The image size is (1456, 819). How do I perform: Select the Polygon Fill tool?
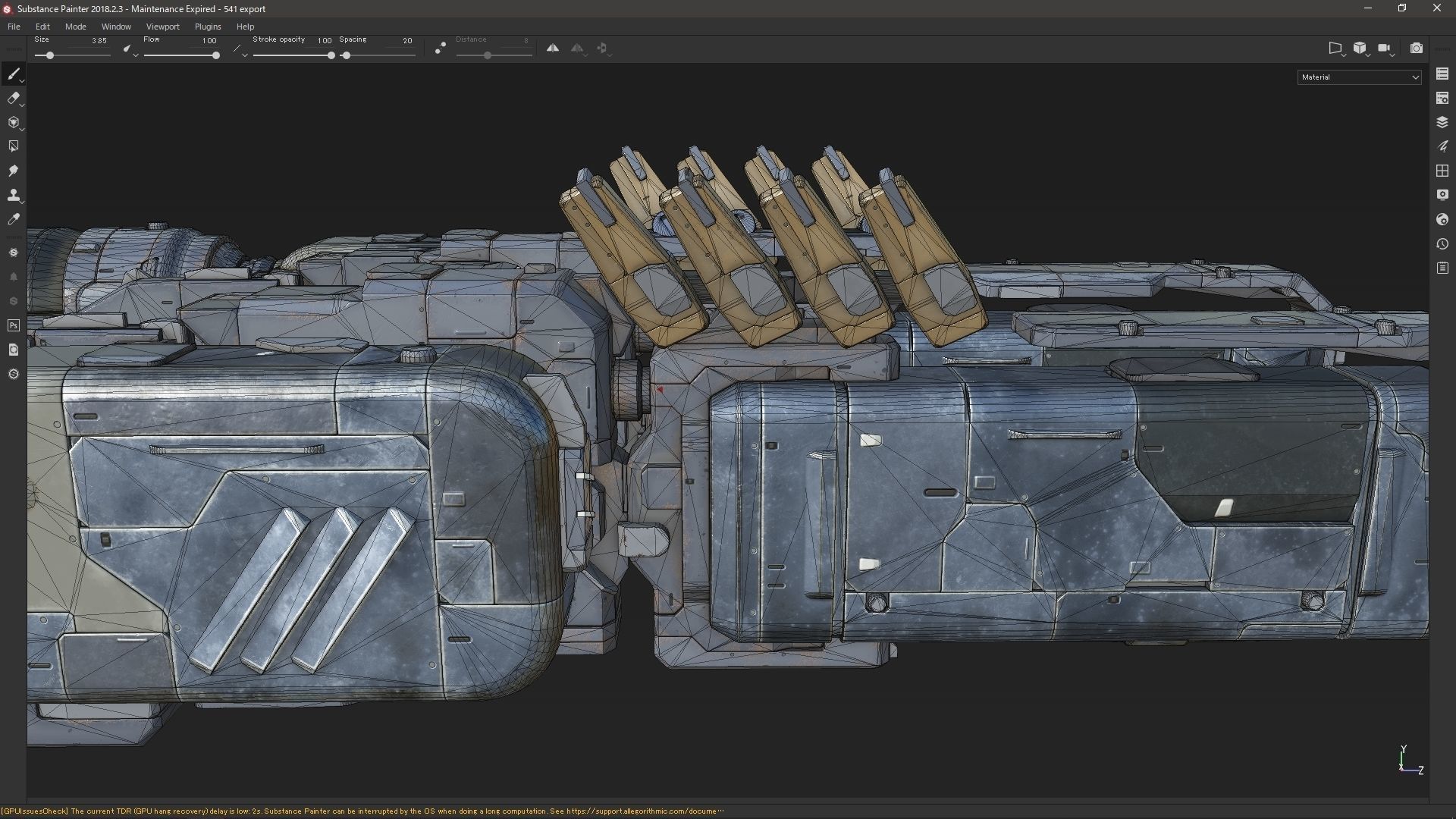point(13,146)
